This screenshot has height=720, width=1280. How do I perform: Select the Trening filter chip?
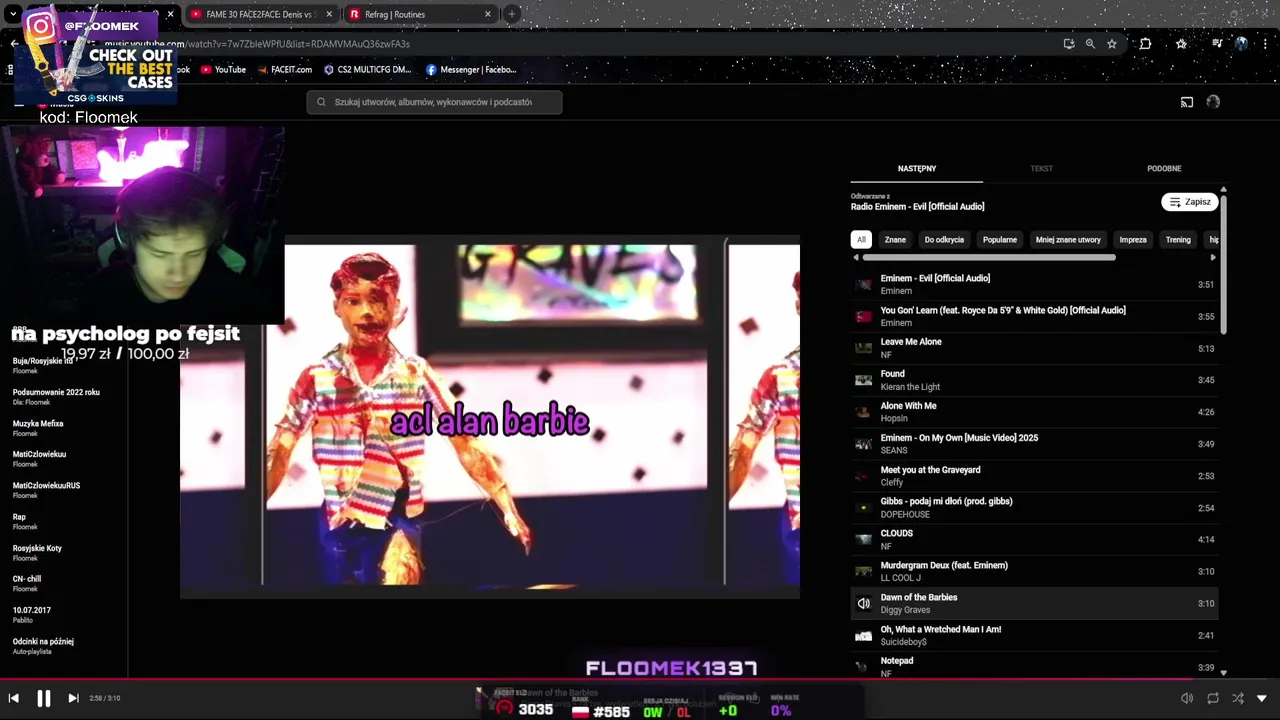[1178, 240]
